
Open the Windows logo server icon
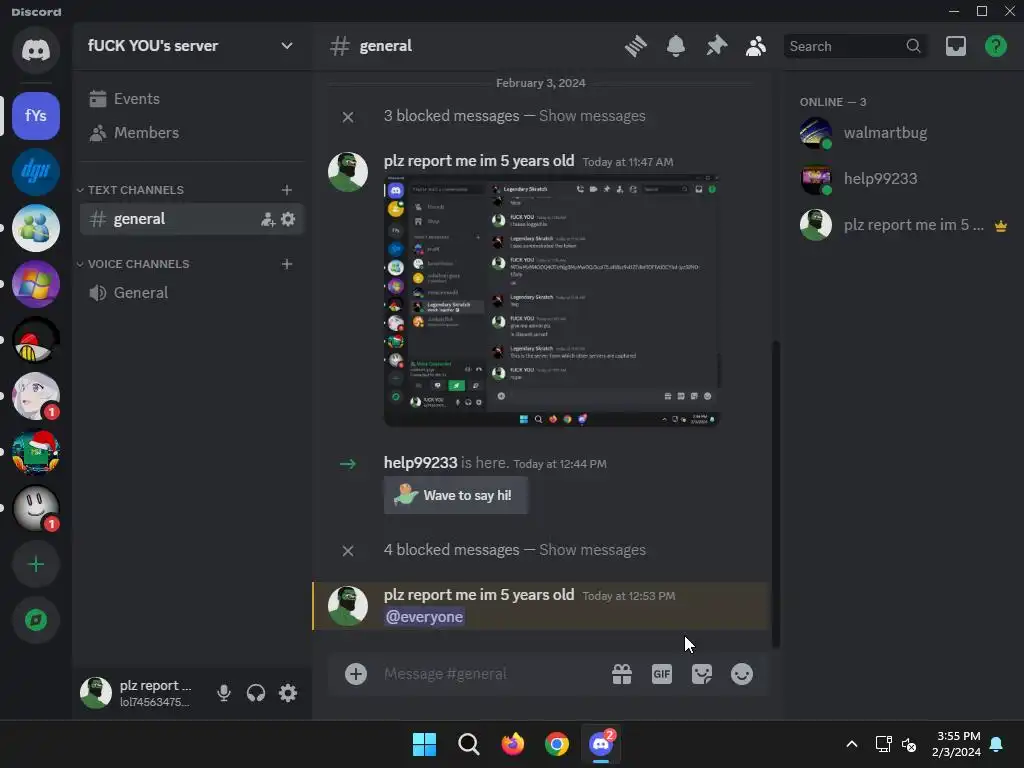click(x=36, y=284)
